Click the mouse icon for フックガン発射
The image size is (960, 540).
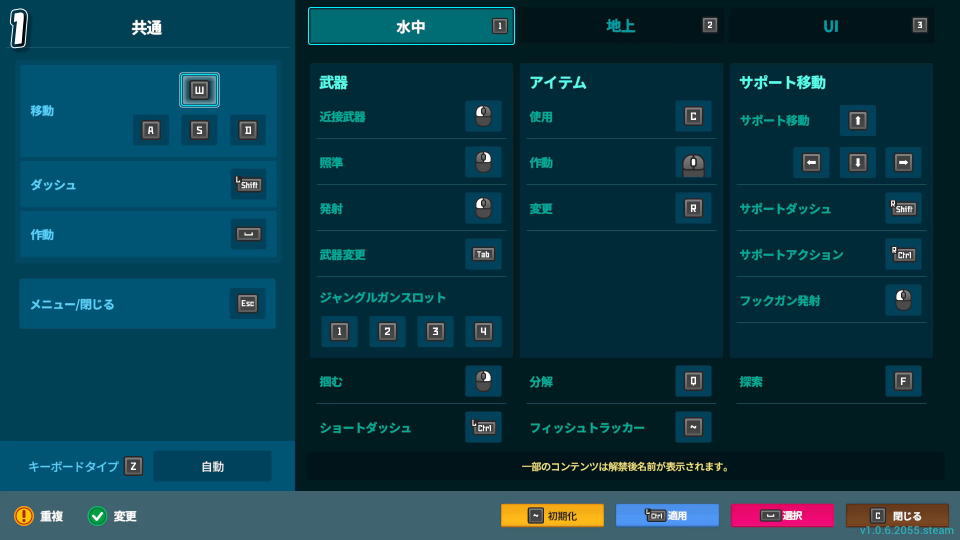pos(903,300)
